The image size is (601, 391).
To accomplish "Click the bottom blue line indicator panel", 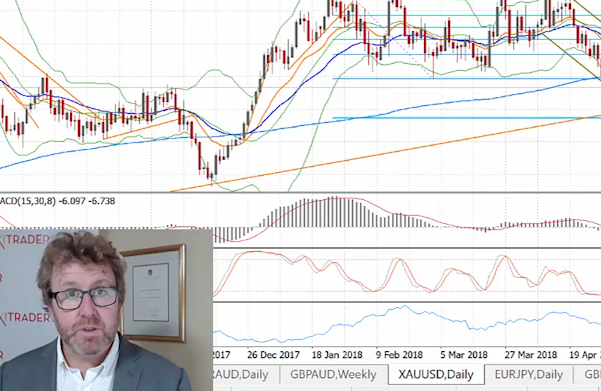I will [406, 325].
